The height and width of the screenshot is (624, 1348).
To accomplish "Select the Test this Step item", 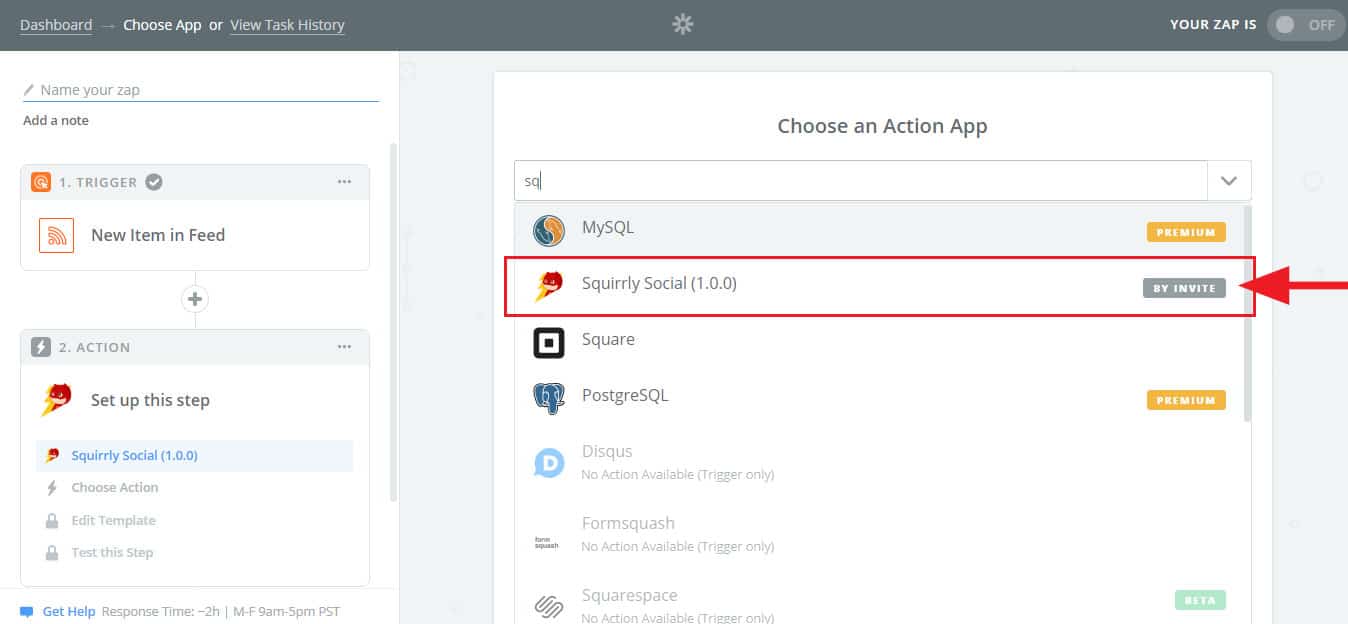I will pyautogui.click(x=112, y=553).
